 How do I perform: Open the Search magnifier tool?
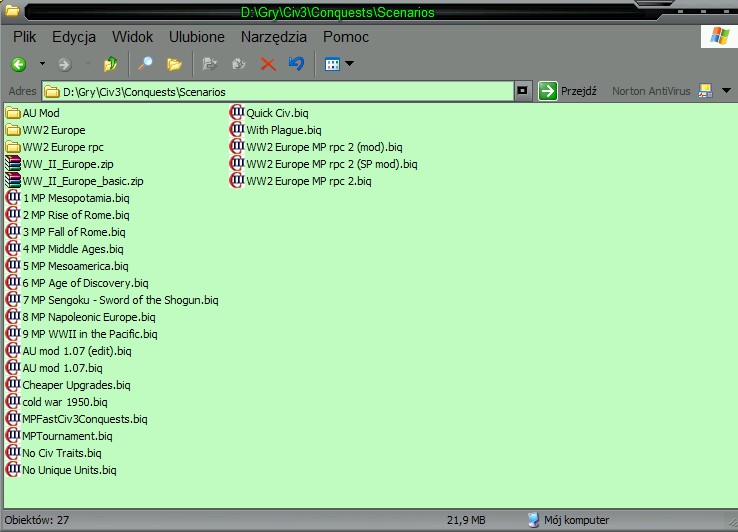click(146, 64)
